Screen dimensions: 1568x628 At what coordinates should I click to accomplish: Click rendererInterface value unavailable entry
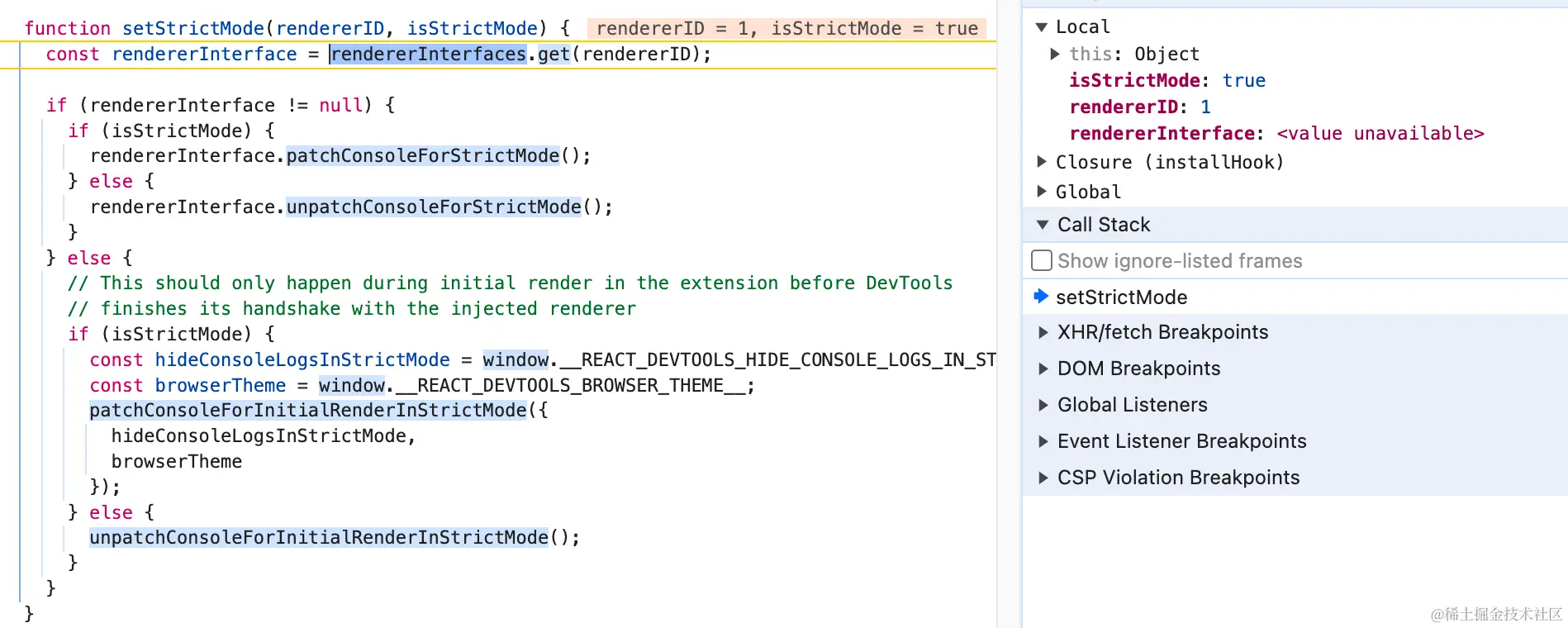(1276, 133)
